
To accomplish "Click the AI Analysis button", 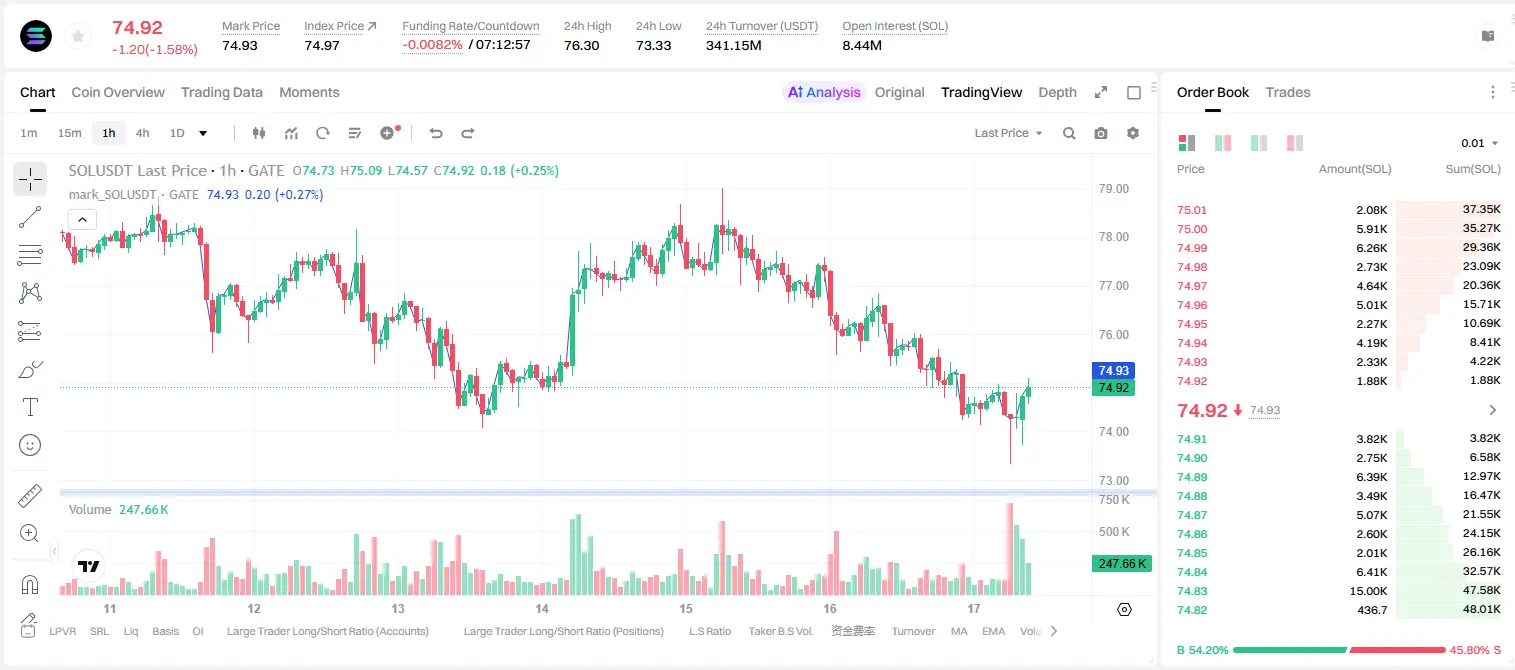I will pyautogui.click(x=824, y=92).
